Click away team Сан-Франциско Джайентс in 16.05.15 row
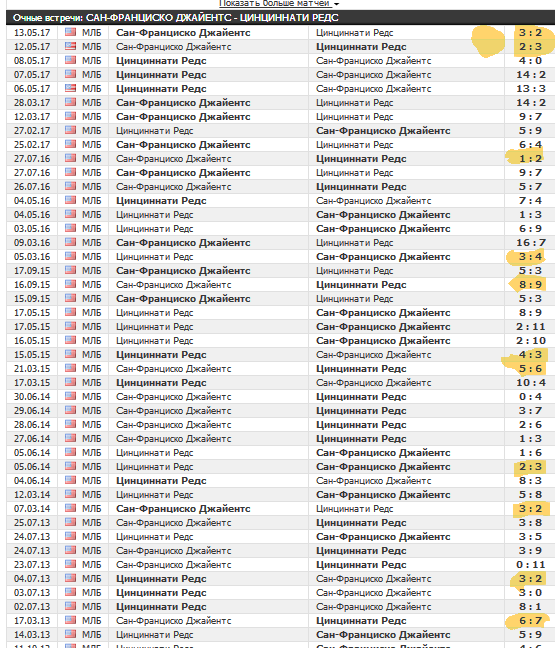 tap(383, 341)
